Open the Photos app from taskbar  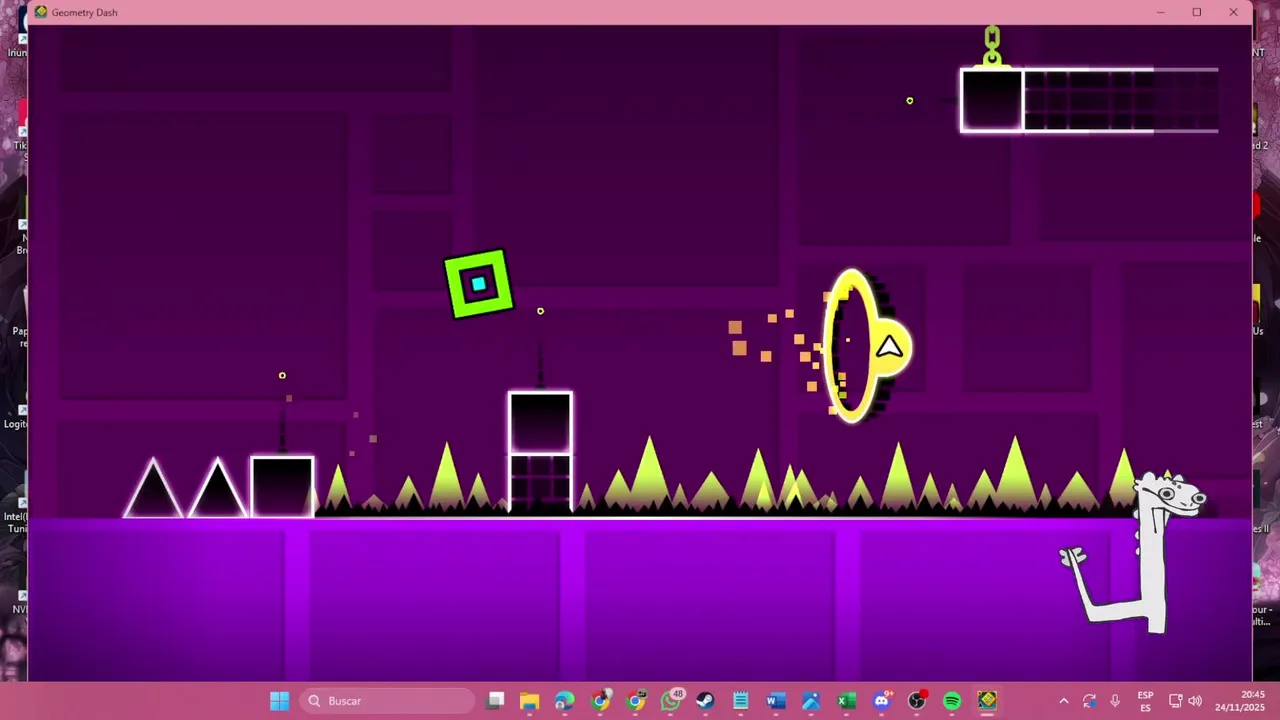(811, 701)
